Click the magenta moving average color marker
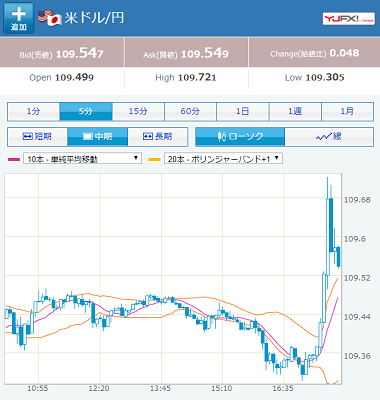Screen dimensions: 380x400 [x=14, y=160]
